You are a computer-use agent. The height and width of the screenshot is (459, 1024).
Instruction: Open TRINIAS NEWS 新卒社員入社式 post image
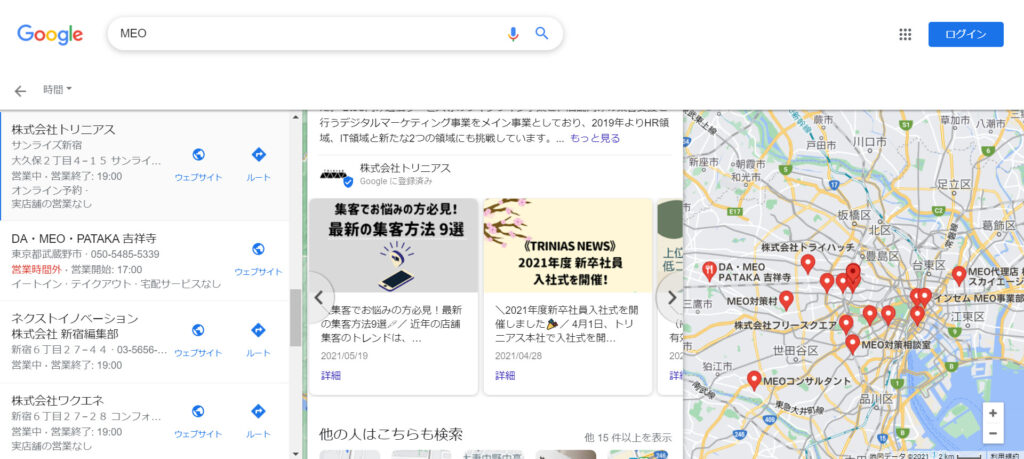click(x=568, y=245)
